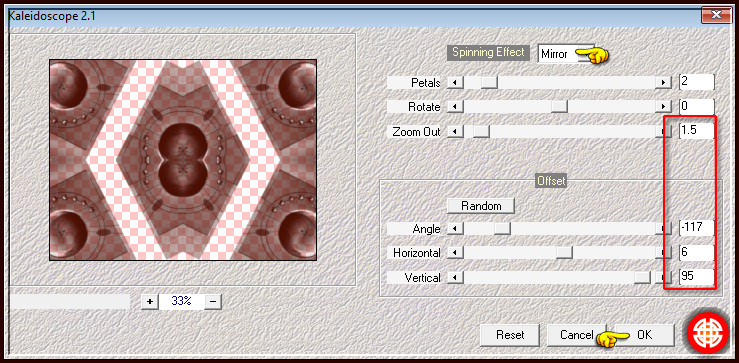The height and width of the screenshot is (363, 739).
Task: Click the left arrow of Angle slider
Action: (x=455, y=229)
